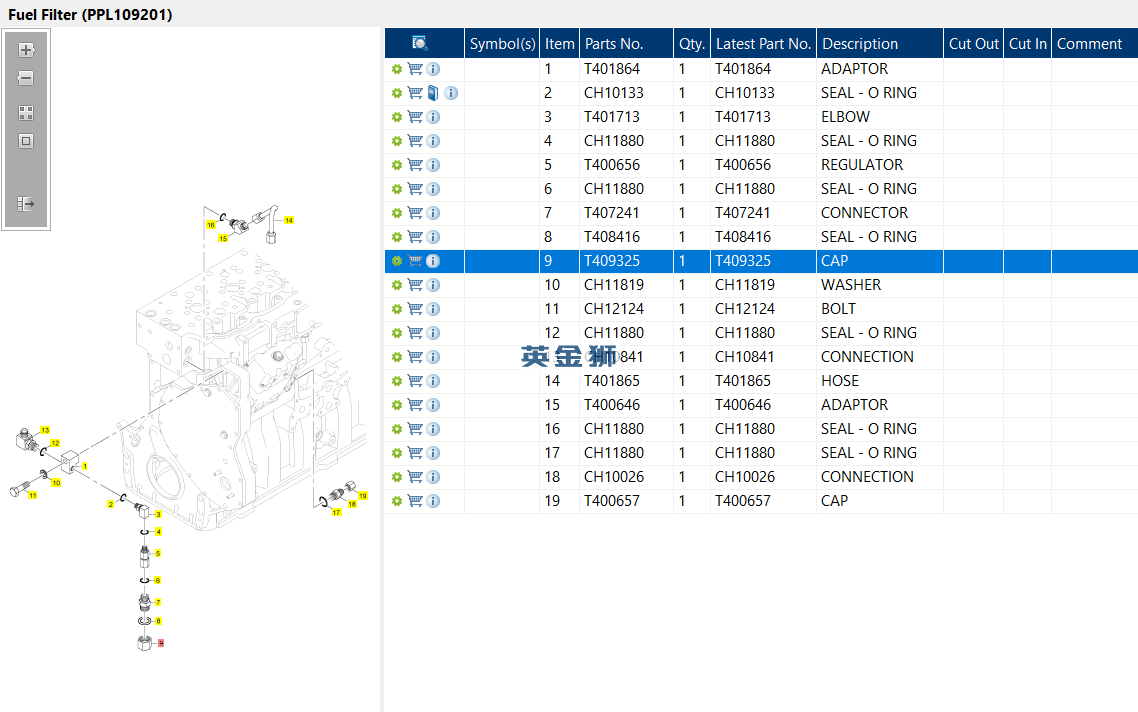Click callout 19 in the diagram
1138x712 pixels.
pos(363,496)
